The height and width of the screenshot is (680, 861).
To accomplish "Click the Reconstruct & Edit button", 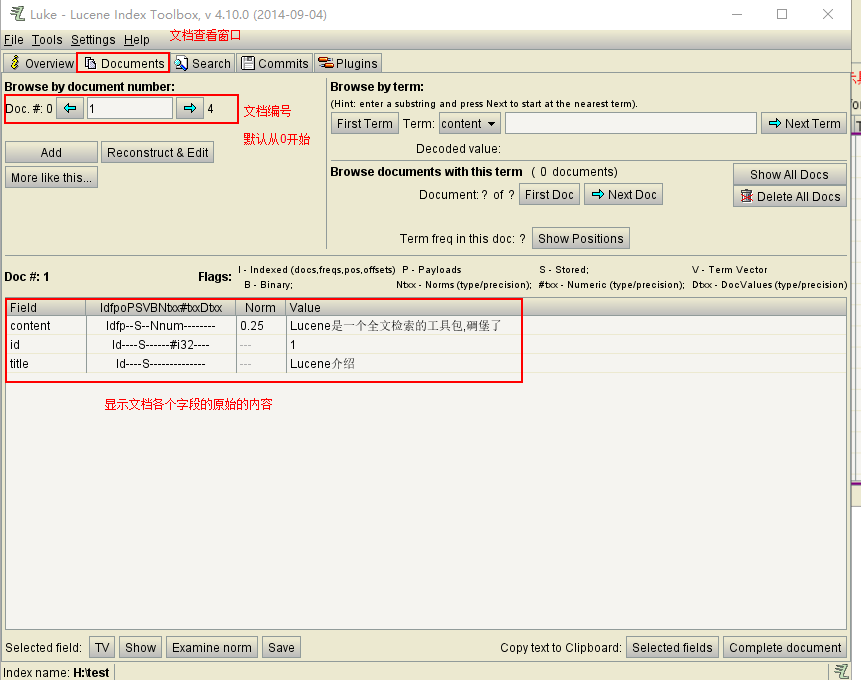I will pos(158,153).
